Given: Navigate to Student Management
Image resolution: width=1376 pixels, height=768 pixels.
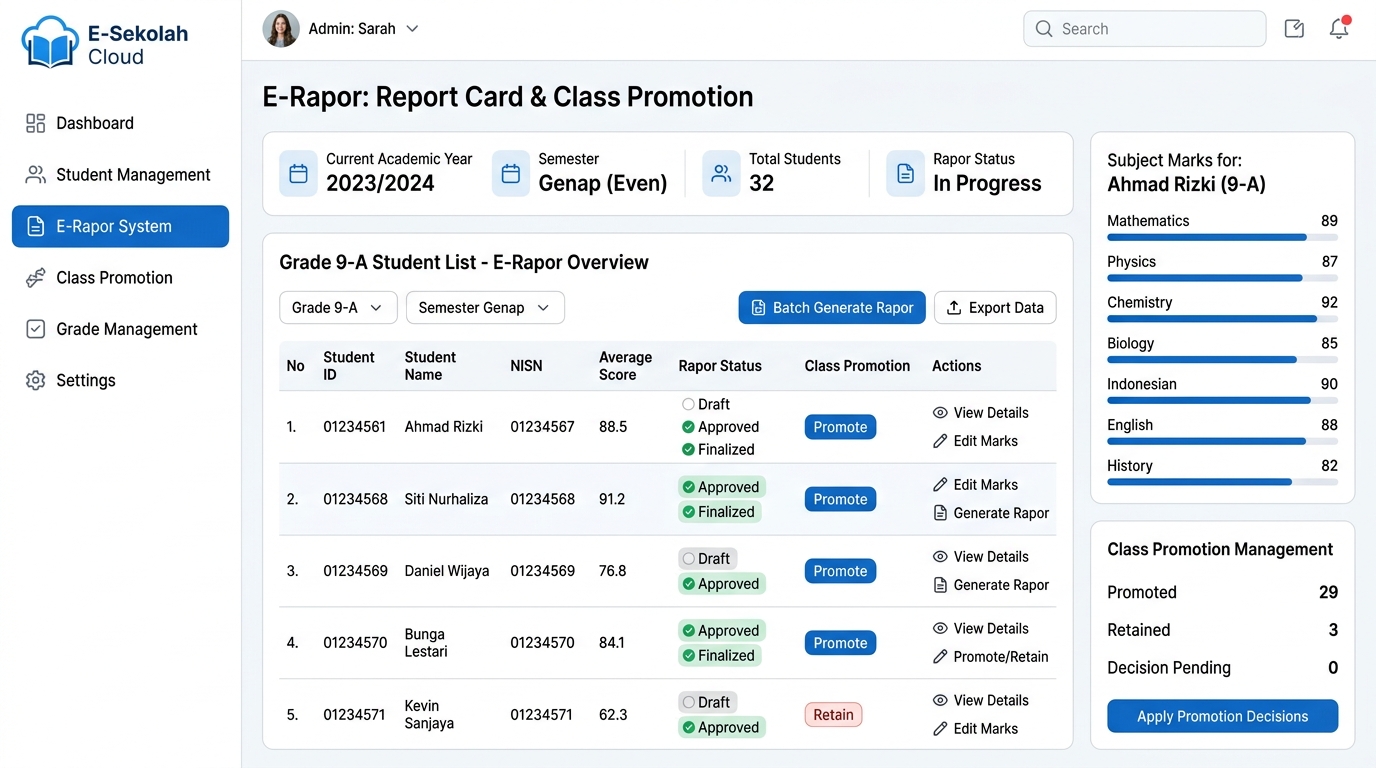Looking at the screenshot, I should 120,175.
